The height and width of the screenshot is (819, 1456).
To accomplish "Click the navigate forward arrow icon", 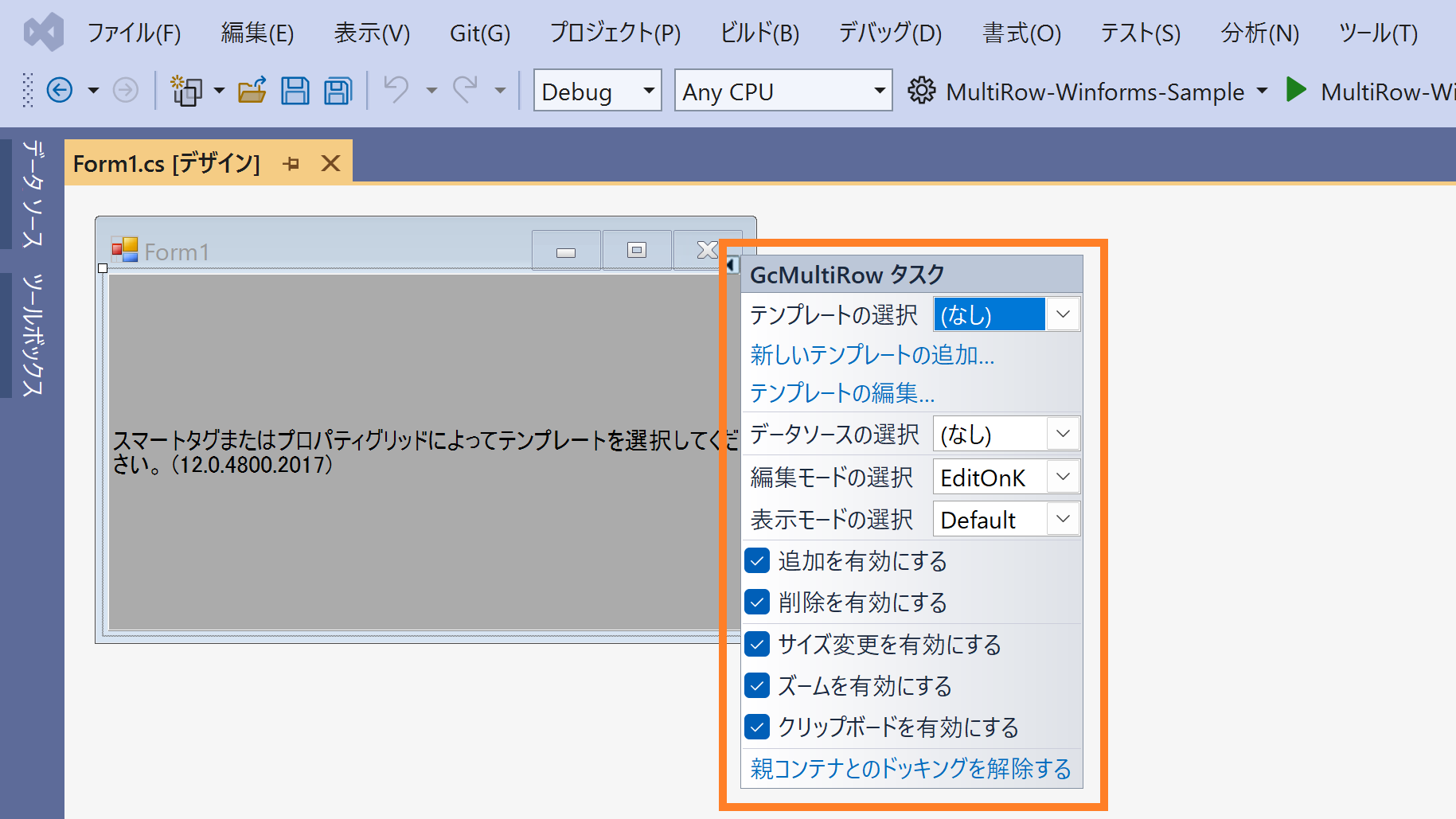I will [x=125, y=91].
